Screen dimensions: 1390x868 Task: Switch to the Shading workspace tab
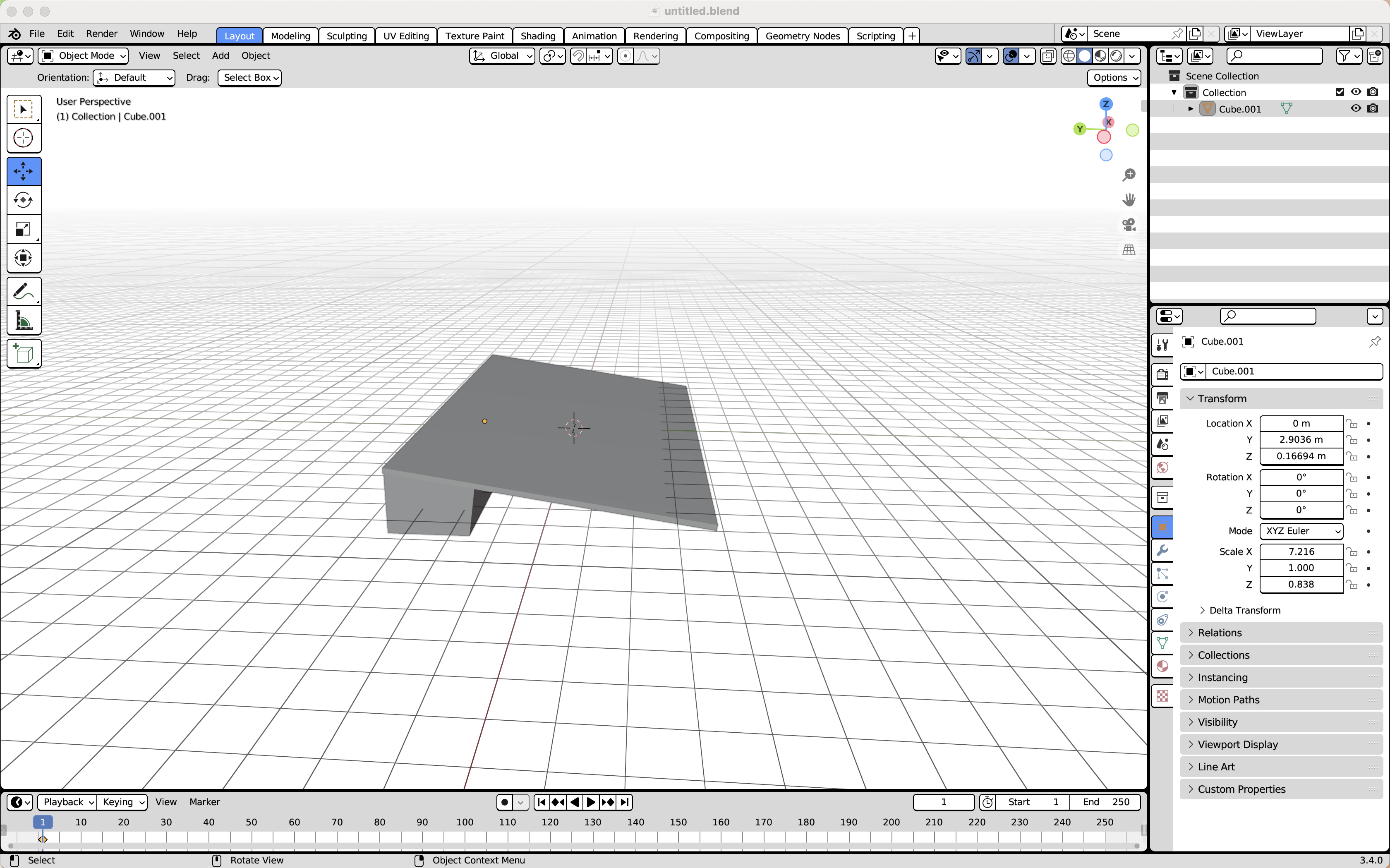click(x=538, y=36)
